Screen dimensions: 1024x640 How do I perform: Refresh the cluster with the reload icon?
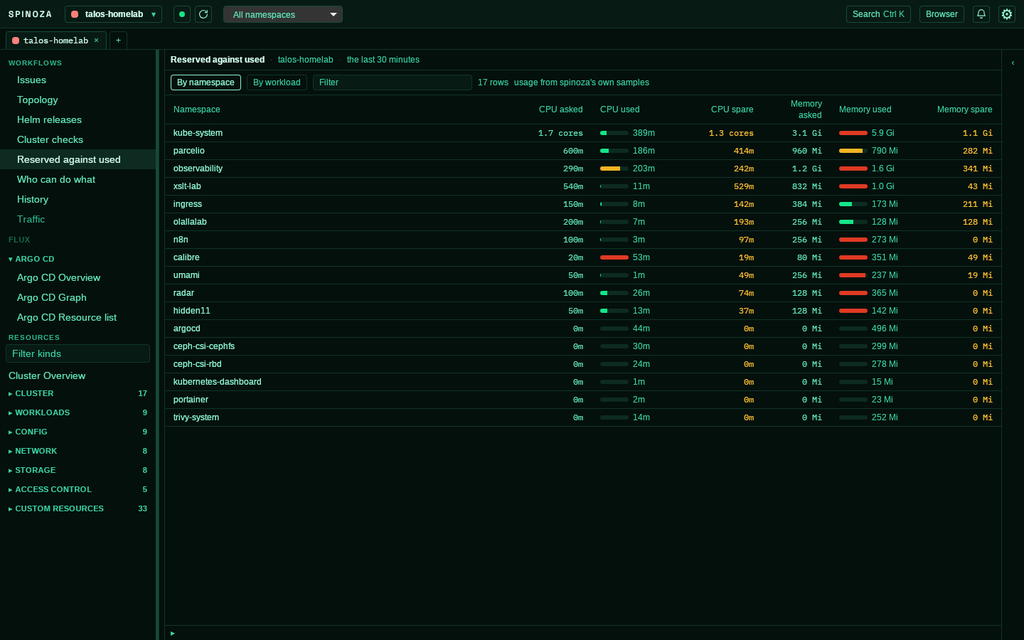point(204,14)
